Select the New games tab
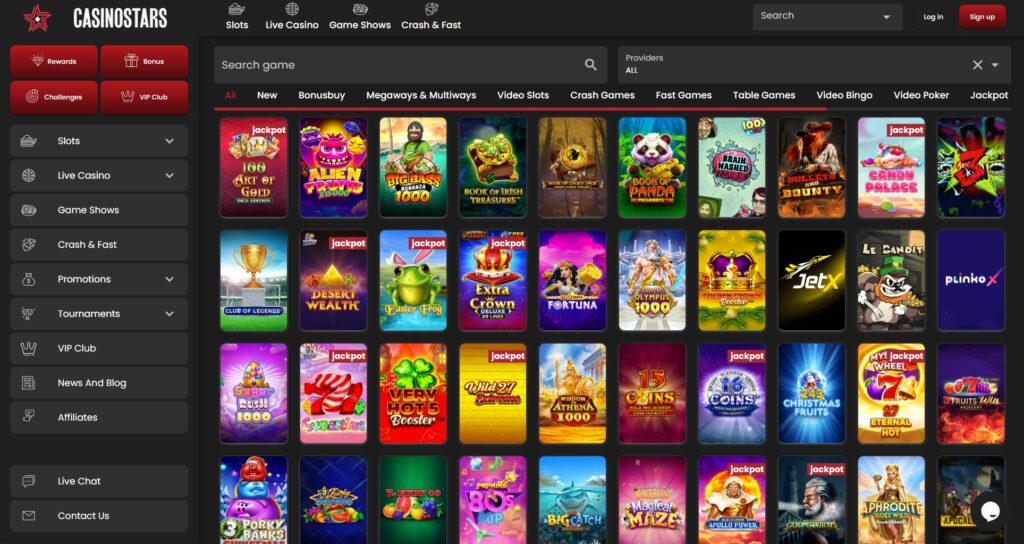 [x=267, y=95]
